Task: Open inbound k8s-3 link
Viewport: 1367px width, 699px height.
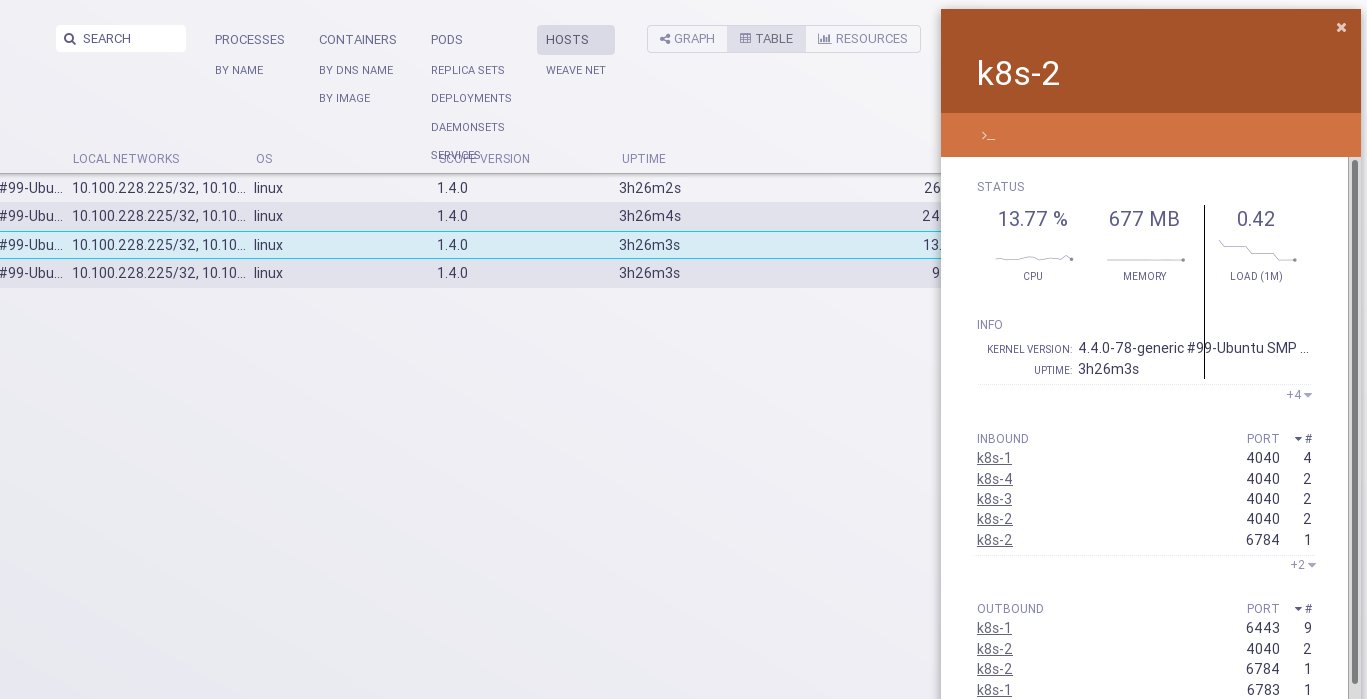Action: (x=994, y=499)
